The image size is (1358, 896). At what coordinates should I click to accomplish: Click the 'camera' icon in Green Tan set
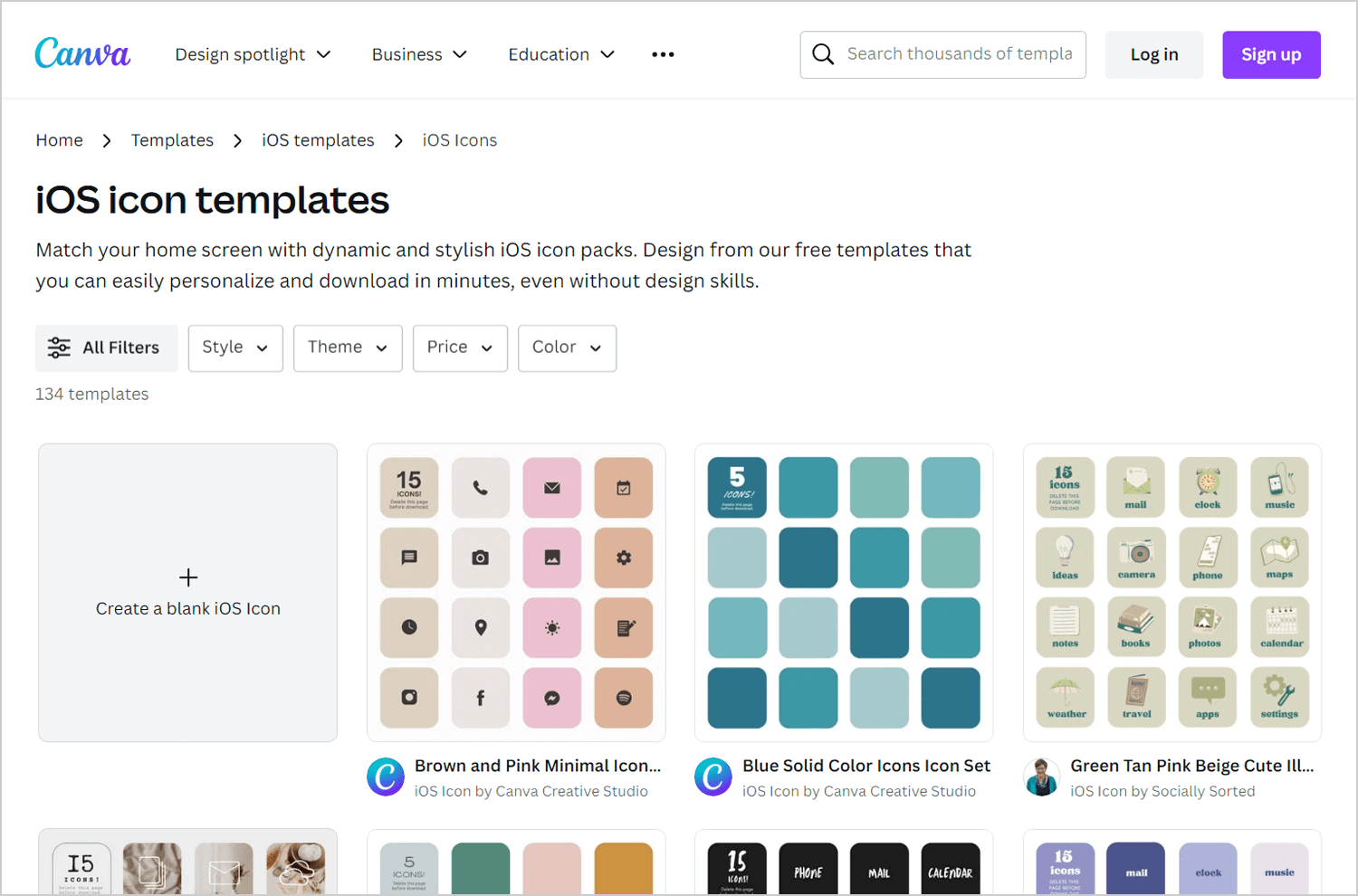tap(1136, 558)
